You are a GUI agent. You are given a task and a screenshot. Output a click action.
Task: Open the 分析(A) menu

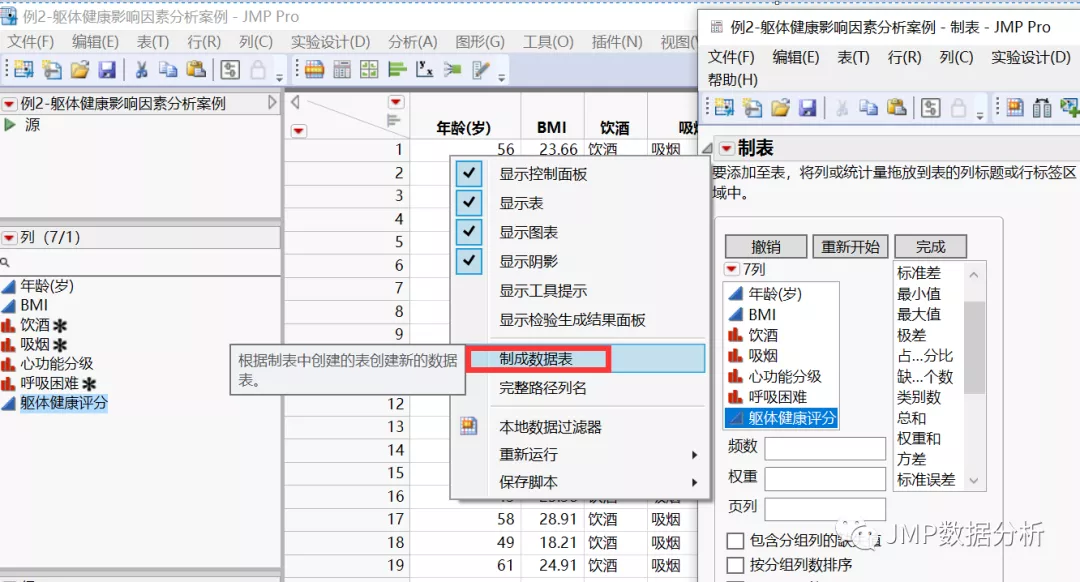(413, 41)
